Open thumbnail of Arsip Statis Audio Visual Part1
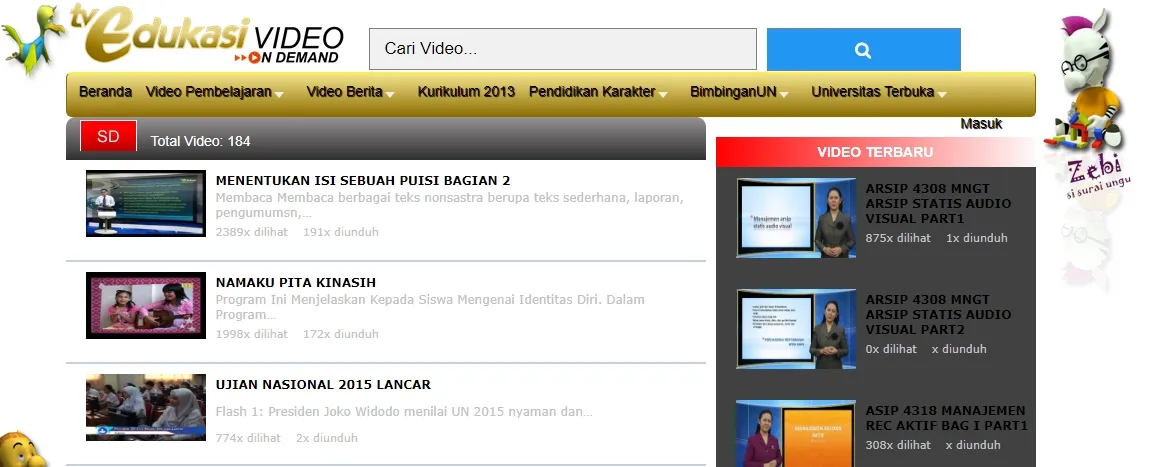Screen dimensions: 1164x467 796,218
